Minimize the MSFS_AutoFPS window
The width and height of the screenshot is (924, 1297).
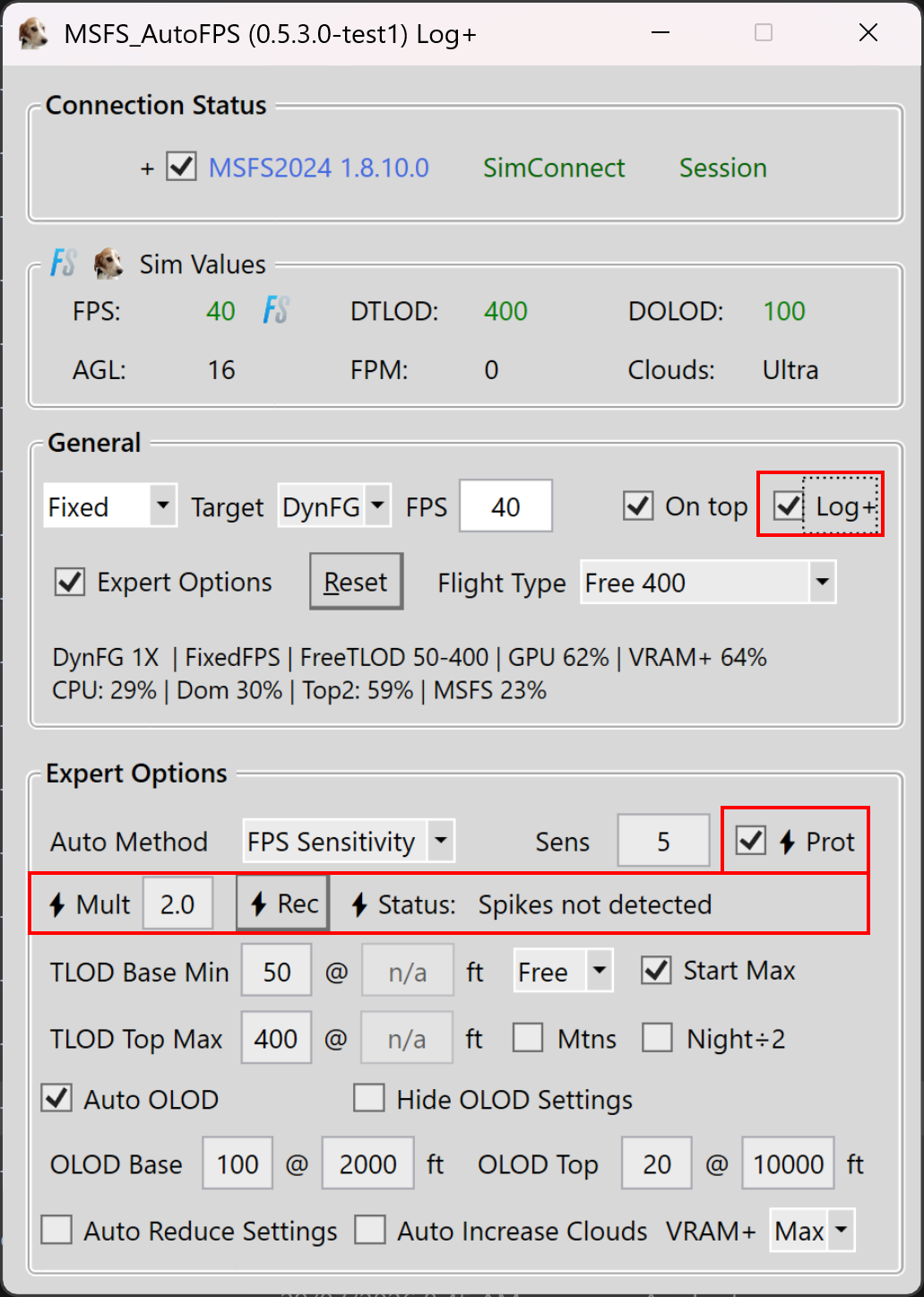tap(661, 33)
